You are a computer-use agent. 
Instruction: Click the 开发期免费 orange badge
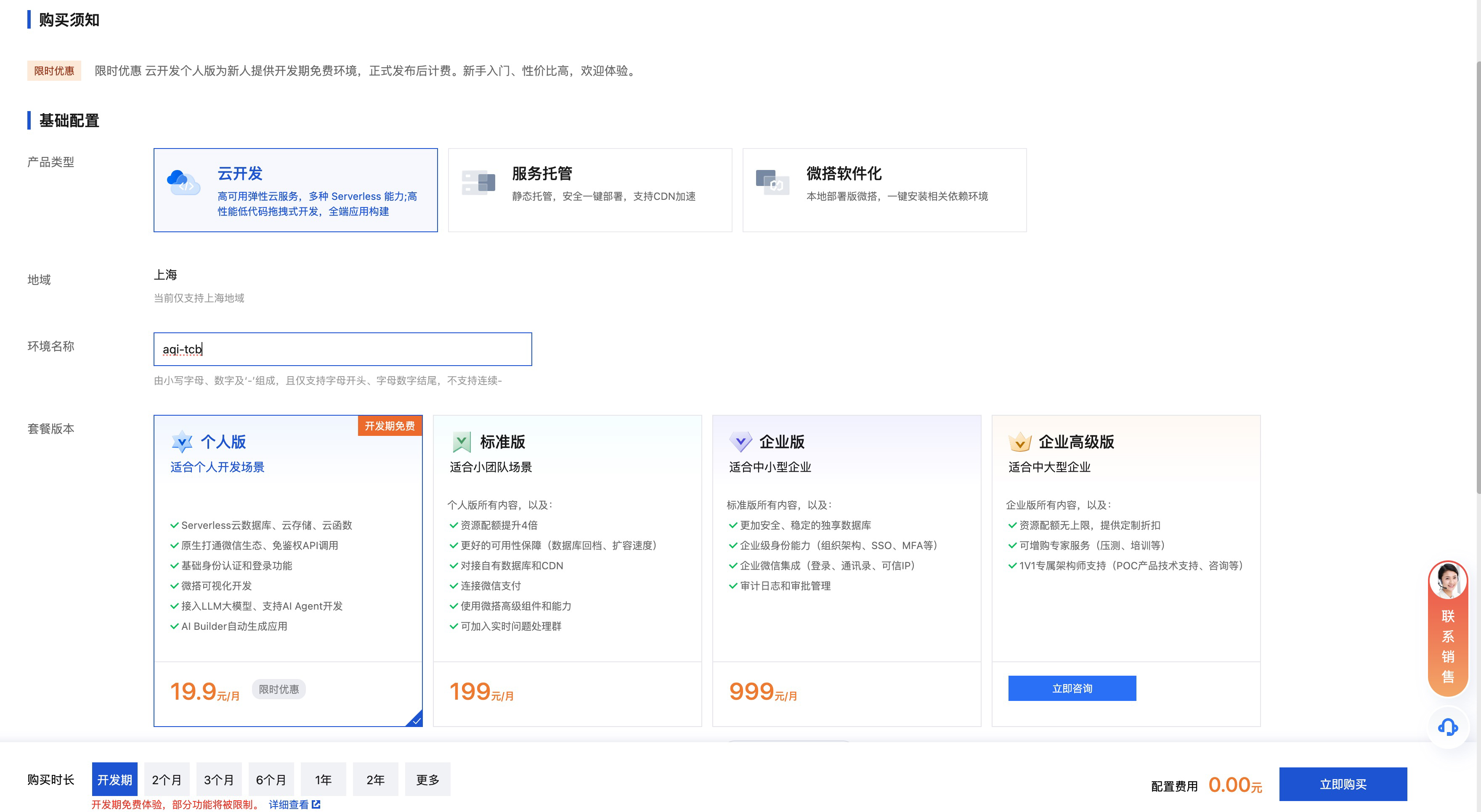[390, 425]
